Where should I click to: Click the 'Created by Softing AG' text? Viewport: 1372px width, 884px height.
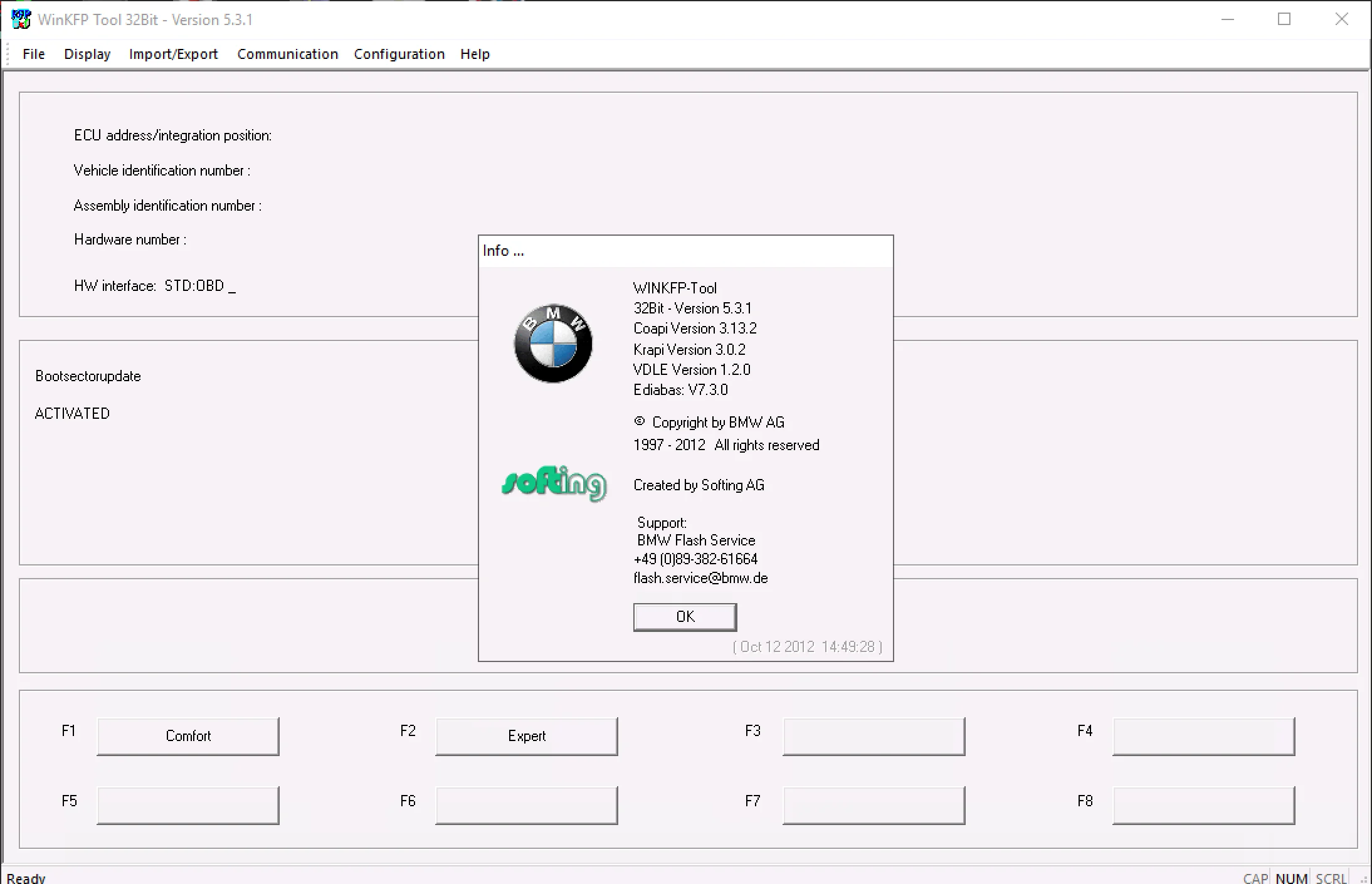[699, 485]
